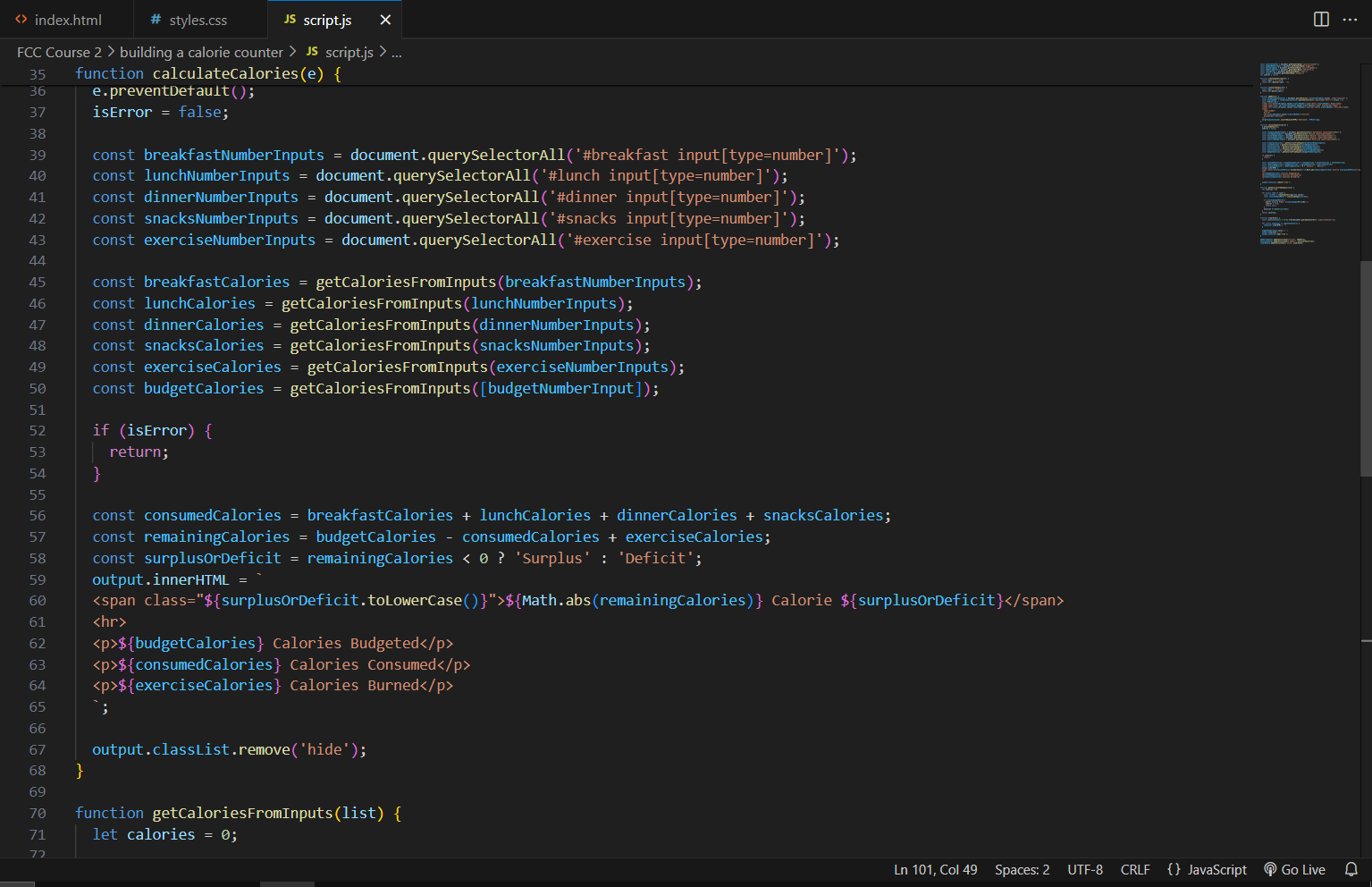Switch to the index.html tab

coord(67,20)
